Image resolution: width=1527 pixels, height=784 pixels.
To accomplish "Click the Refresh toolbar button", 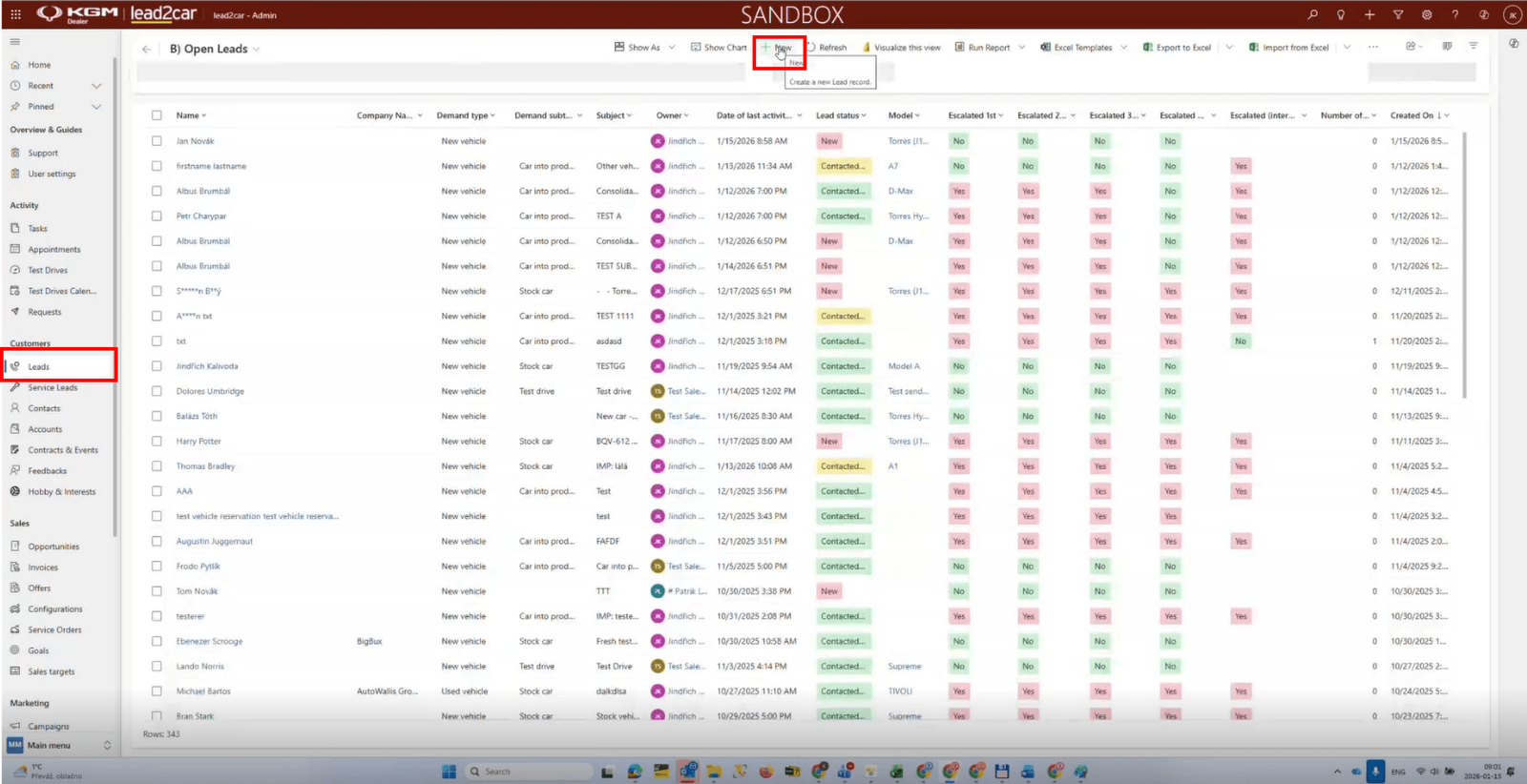I will 826,47.
